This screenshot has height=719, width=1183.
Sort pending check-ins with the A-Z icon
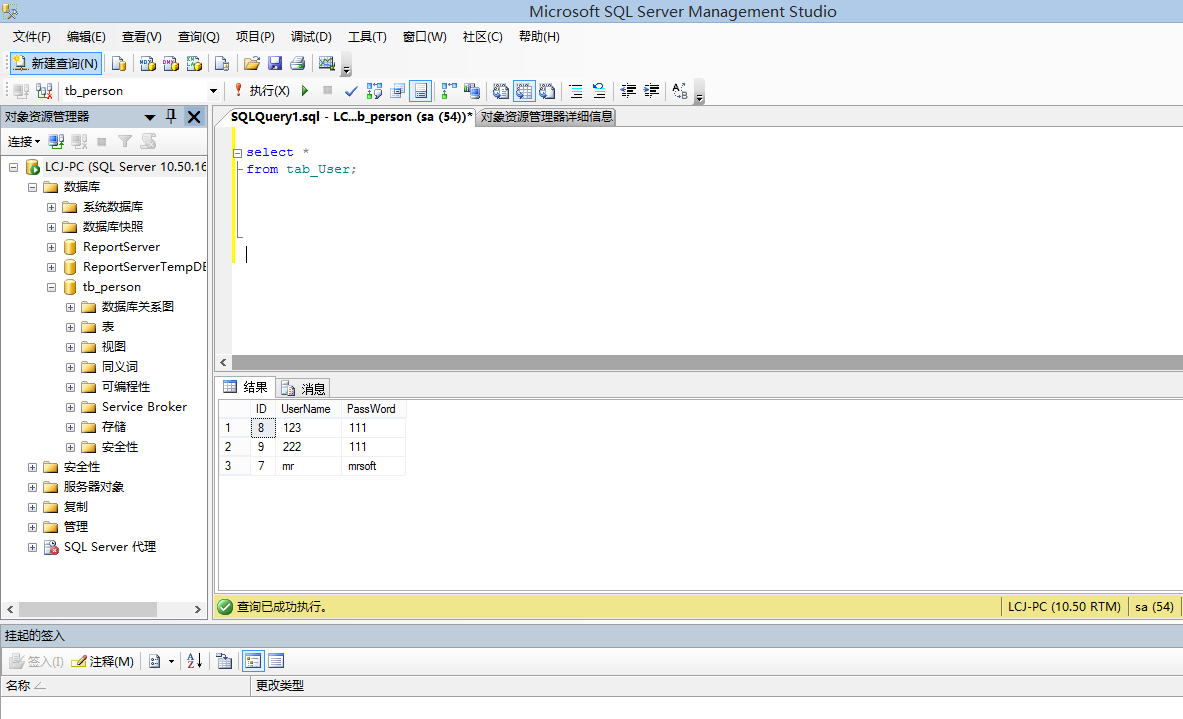coord(194,661)
